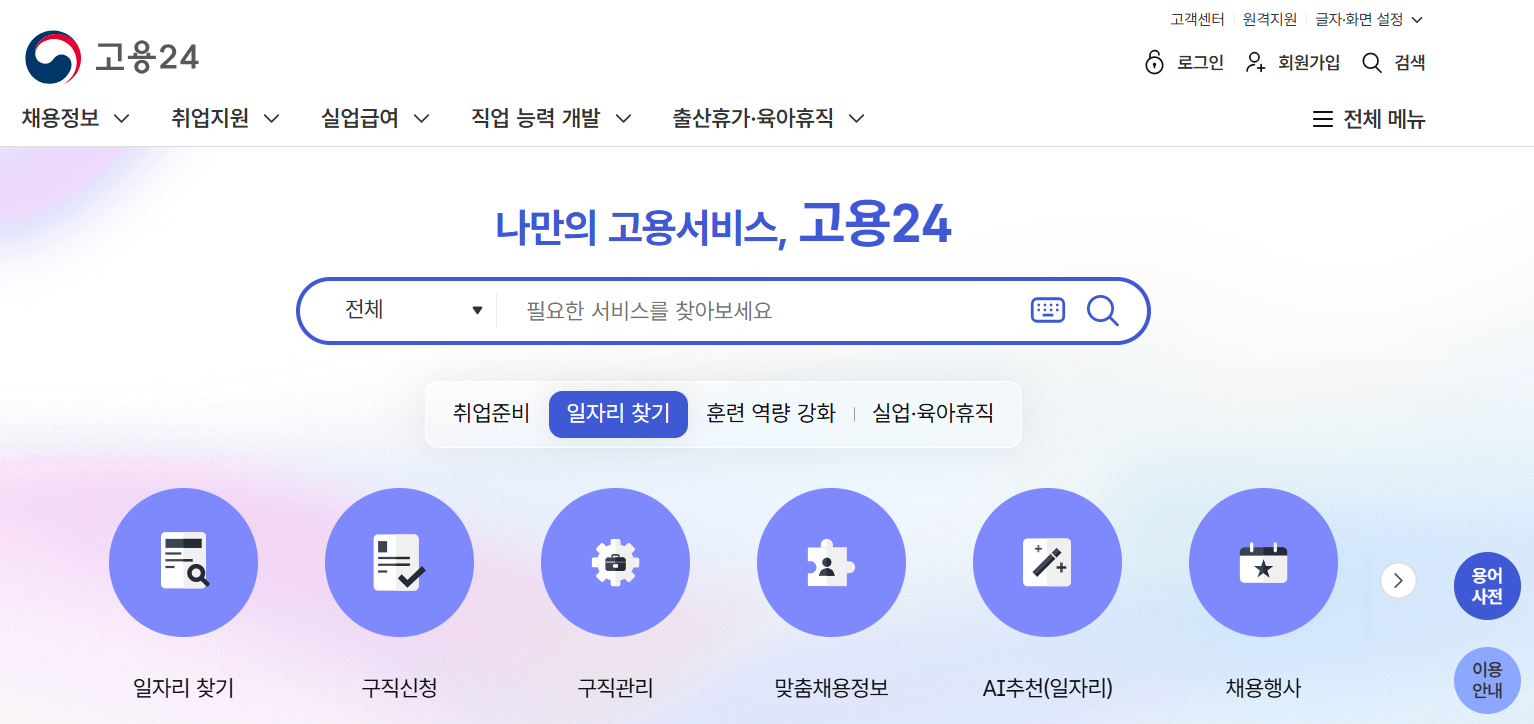Open the 고객센터 link
The width and height of the screenshot is (1534, 724).
[1197, 19]
